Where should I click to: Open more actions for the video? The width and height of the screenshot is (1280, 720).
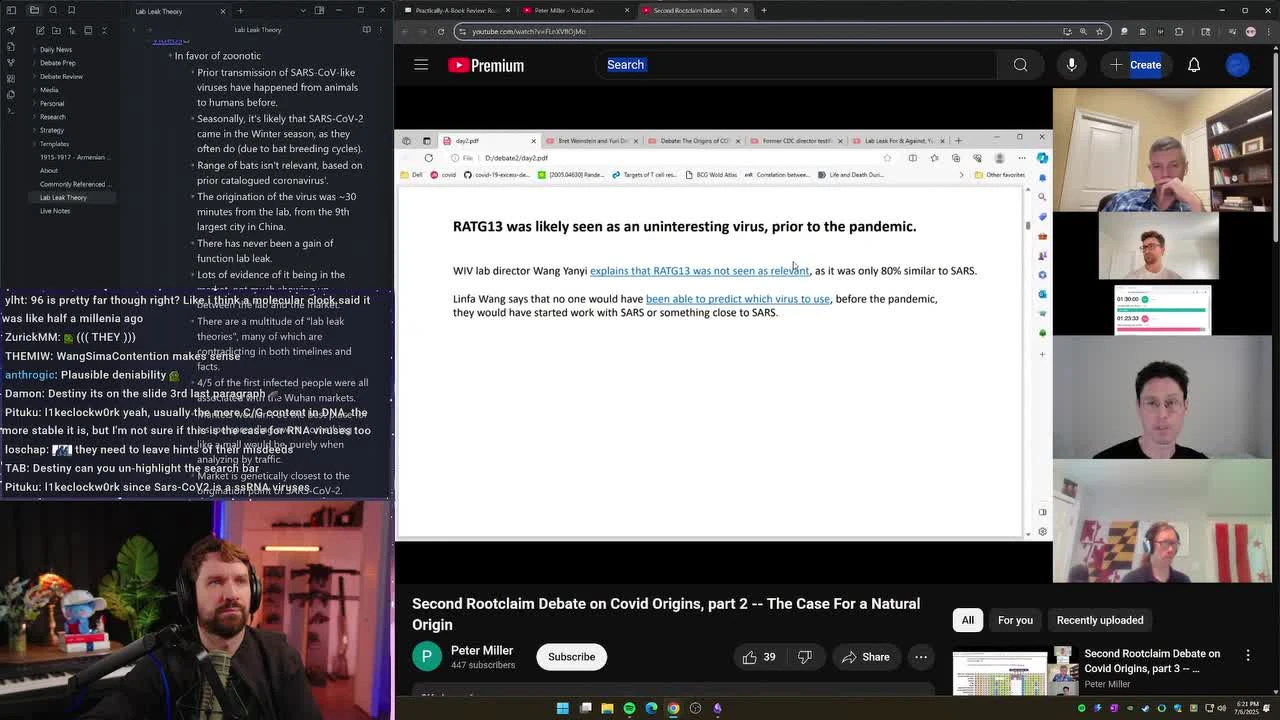coord(921,657)
